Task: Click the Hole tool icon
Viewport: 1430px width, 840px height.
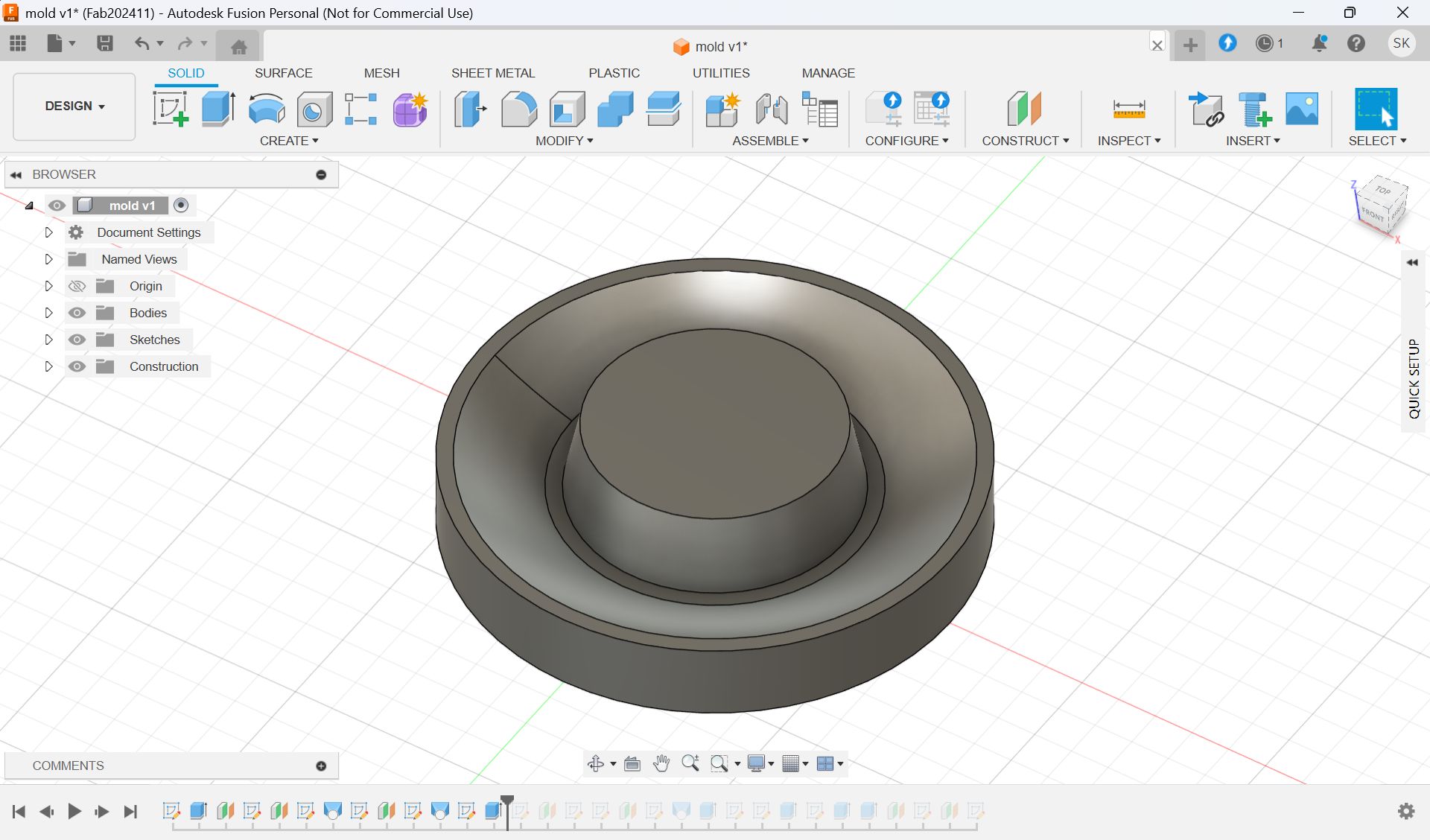Action: 314,109
